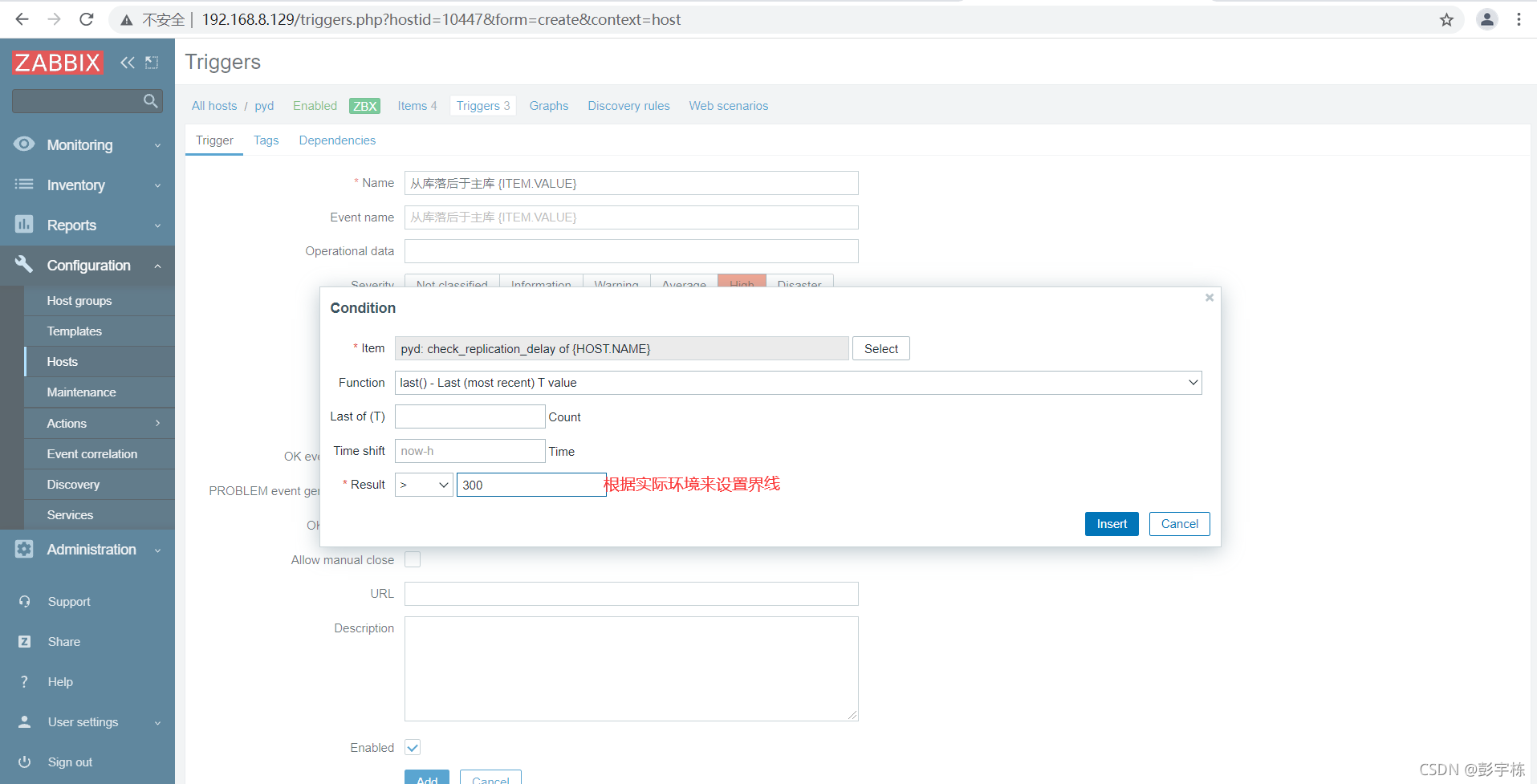Image resolution: width=1537 pixels, height=784 pixels.
Task: Click the insecure site warning icon
Action: (127, 20)
